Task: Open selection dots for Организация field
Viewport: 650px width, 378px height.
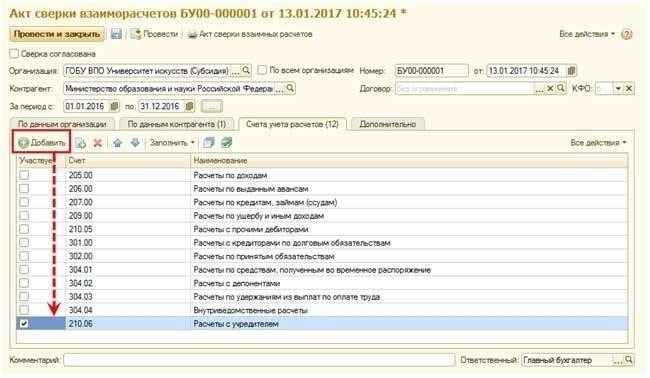Action: [235, 71]
